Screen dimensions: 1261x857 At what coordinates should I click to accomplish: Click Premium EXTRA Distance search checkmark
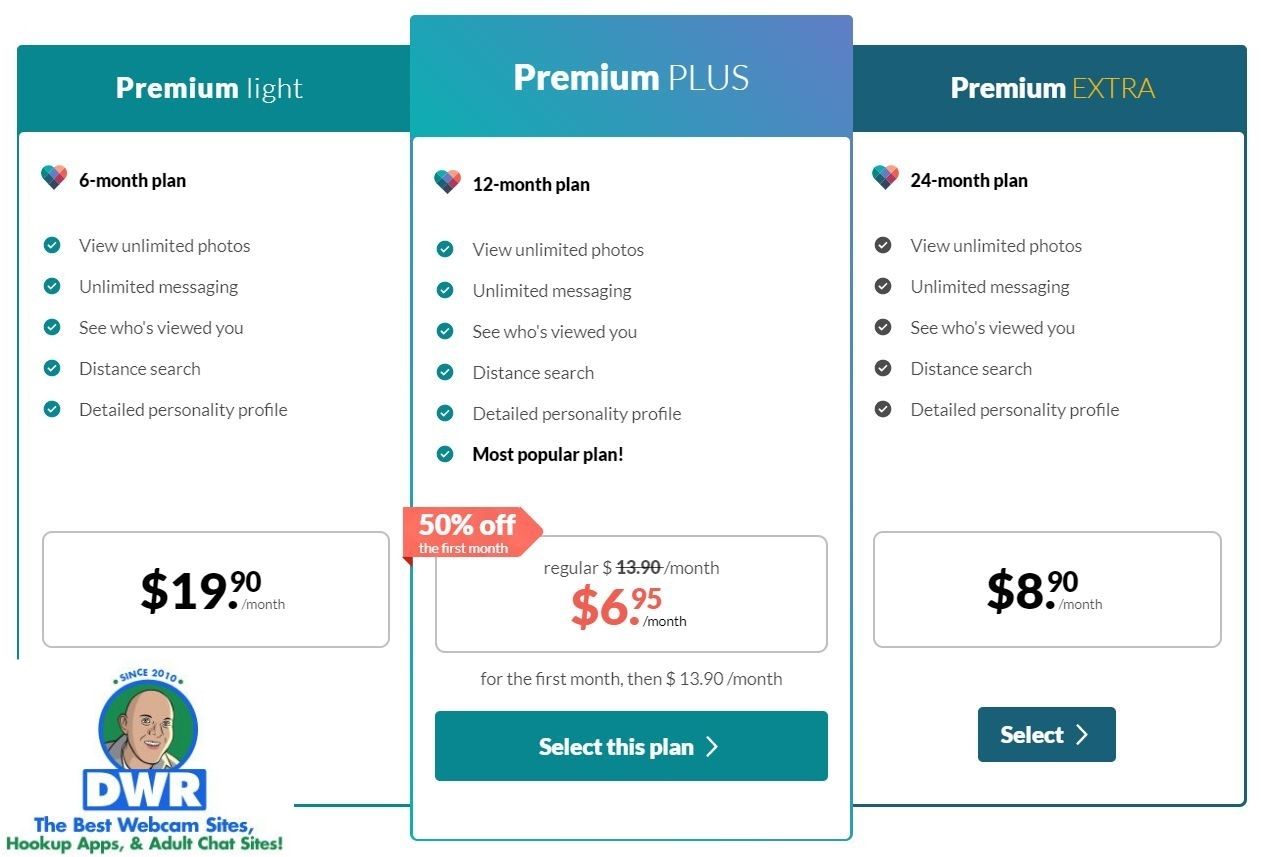883,369
